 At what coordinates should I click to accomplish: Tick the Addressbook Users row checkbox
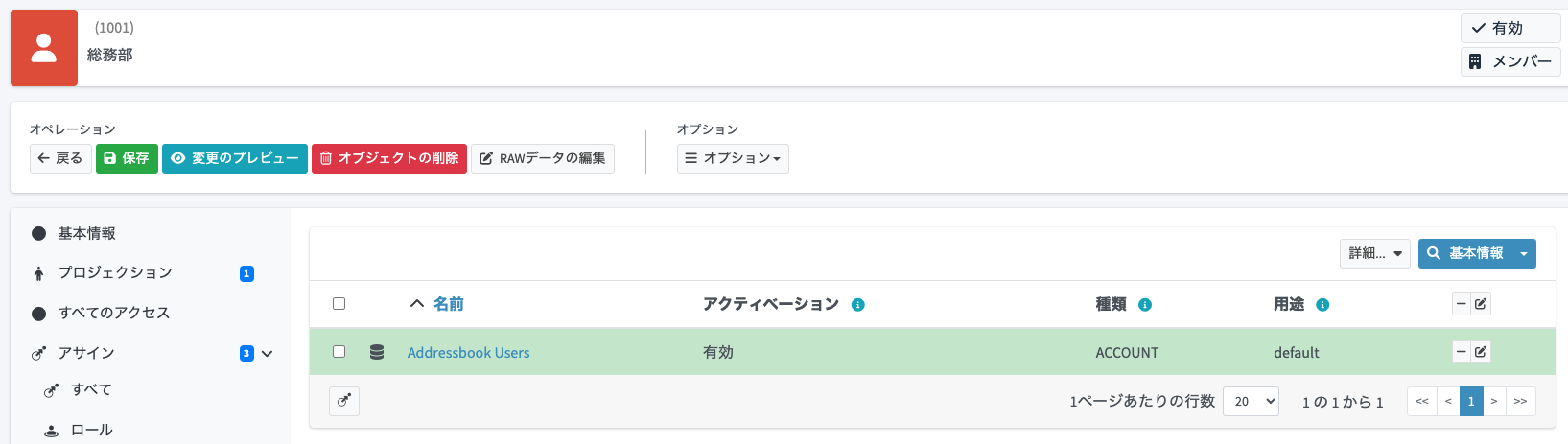tap(339, 352)
